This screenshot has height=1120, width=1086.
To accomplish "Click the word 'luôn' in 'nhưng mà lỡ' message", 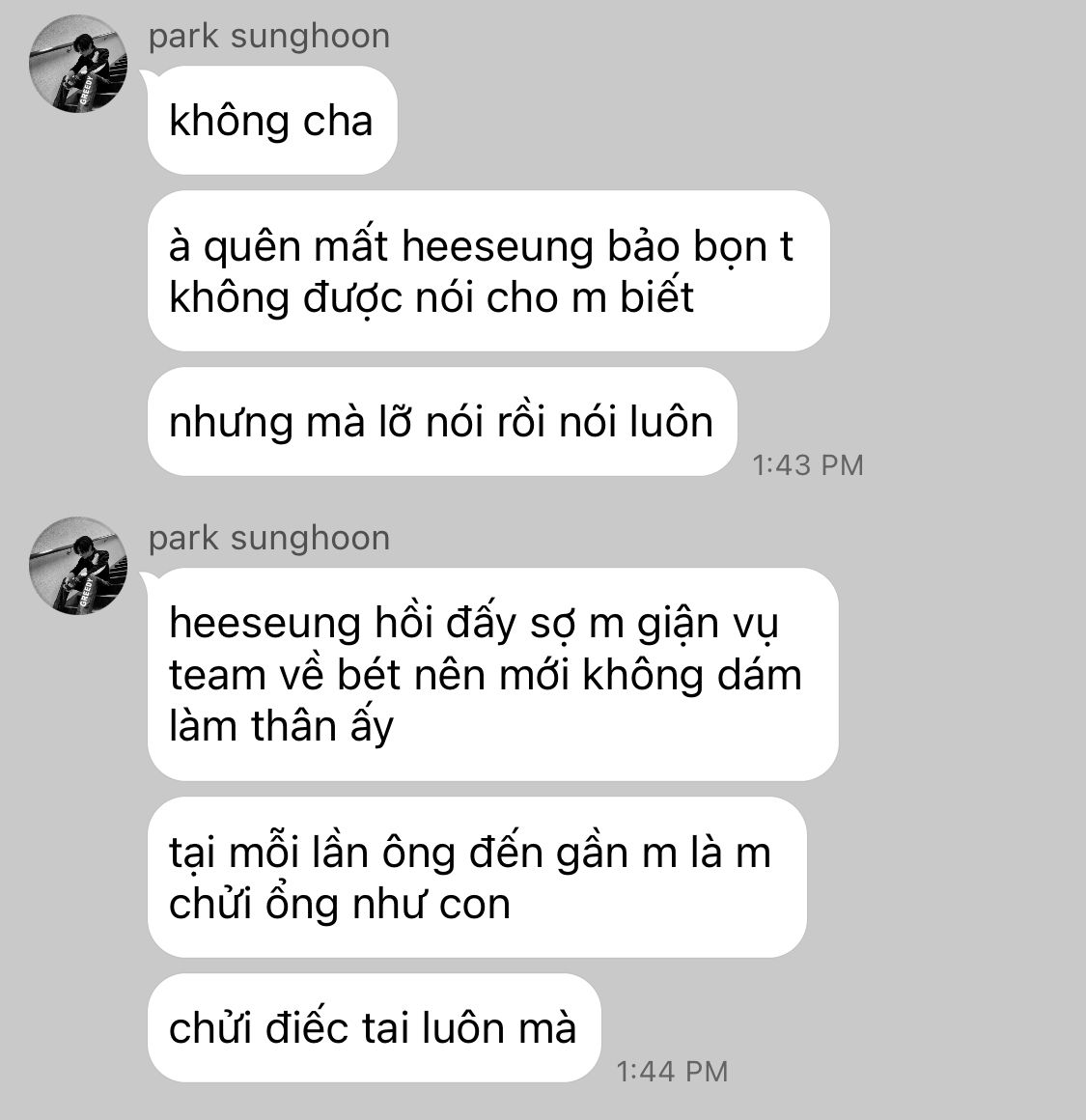I will [672, 422].
